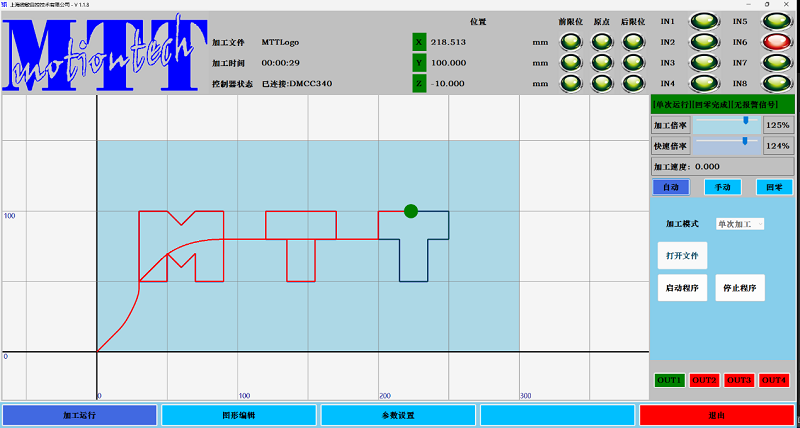Click the red 退出 exit button
The image size is (800, 428).
[x=717, y=415]
